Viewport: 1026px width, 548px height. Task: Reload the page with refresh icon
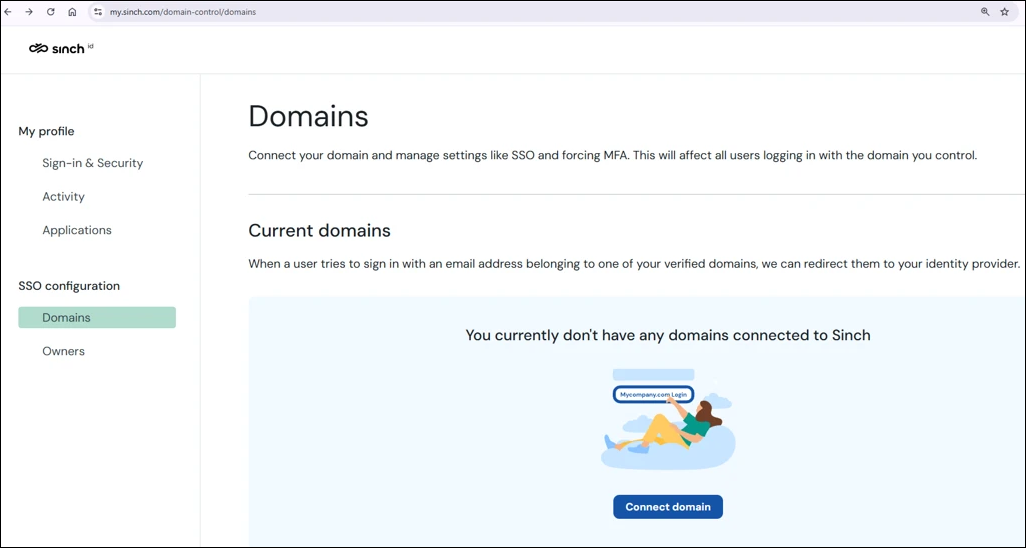tap(50, 12)
